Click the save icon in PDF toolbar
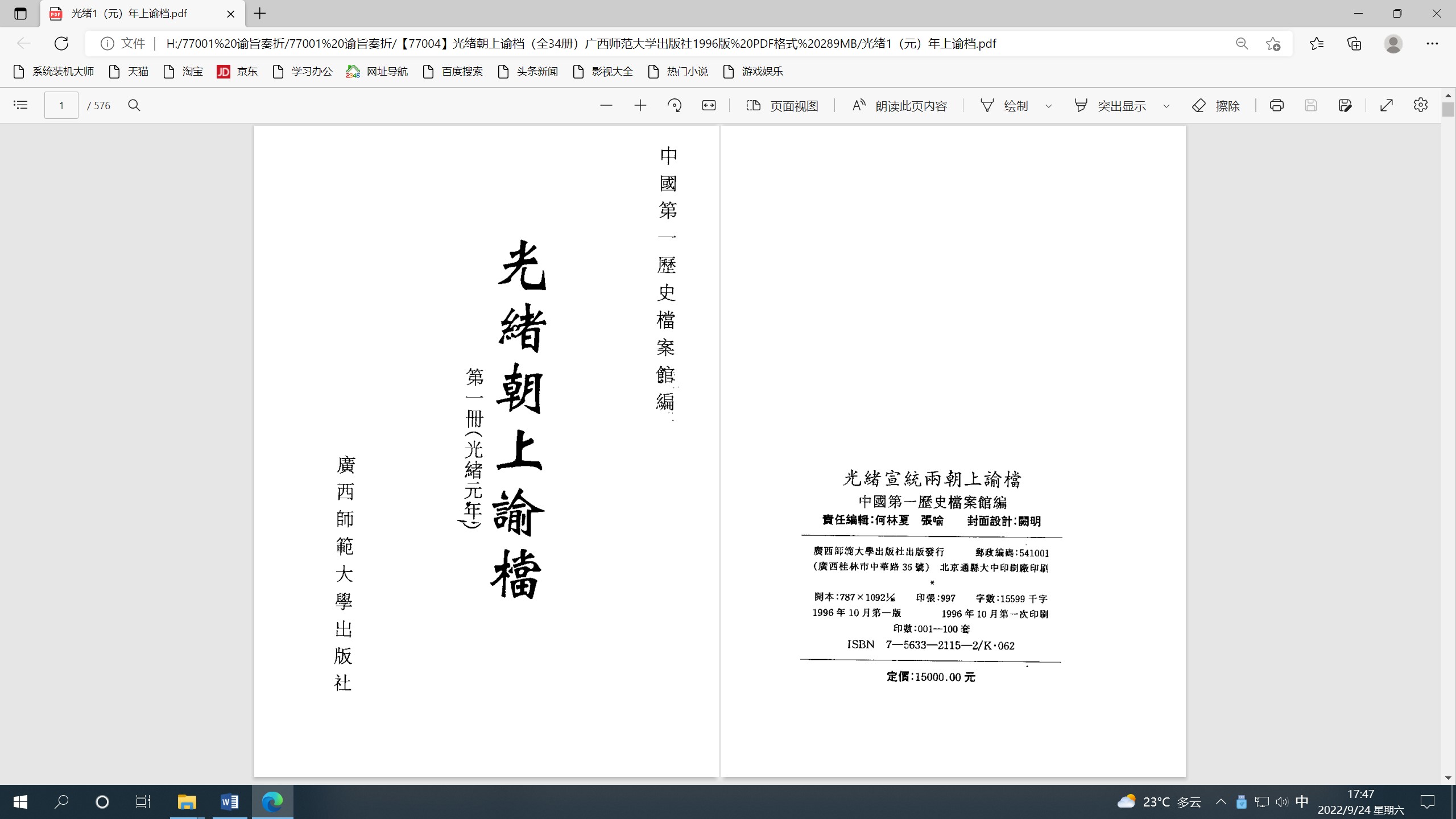 point(1311,105)
